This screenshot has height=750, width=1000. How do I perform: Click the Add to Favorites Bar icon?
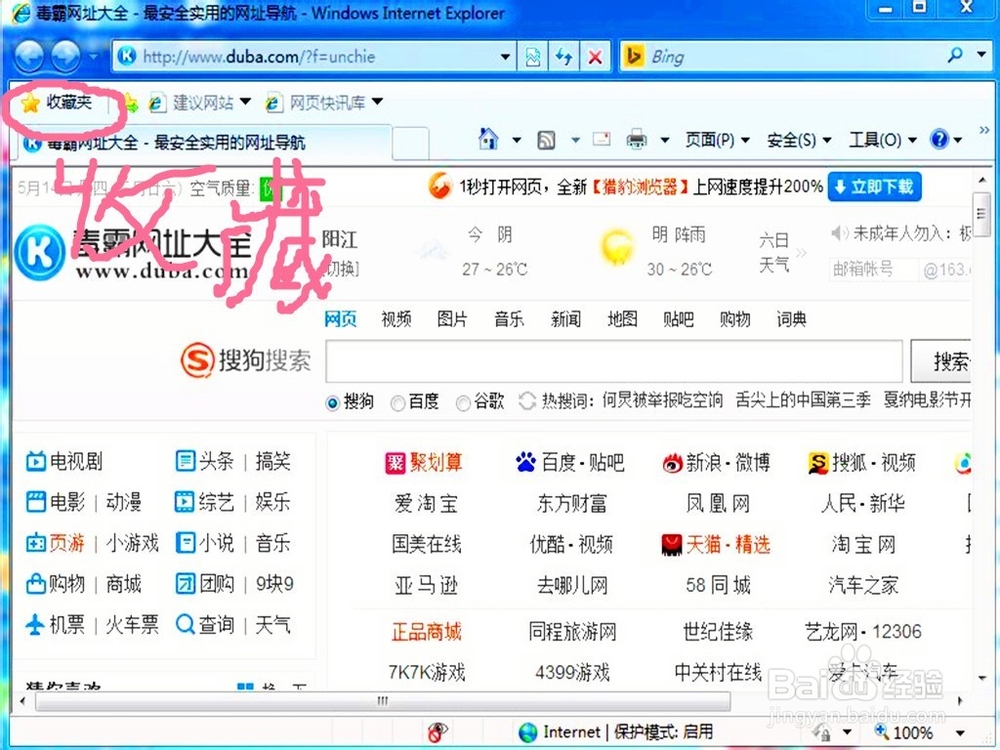(x=131, y=103)
